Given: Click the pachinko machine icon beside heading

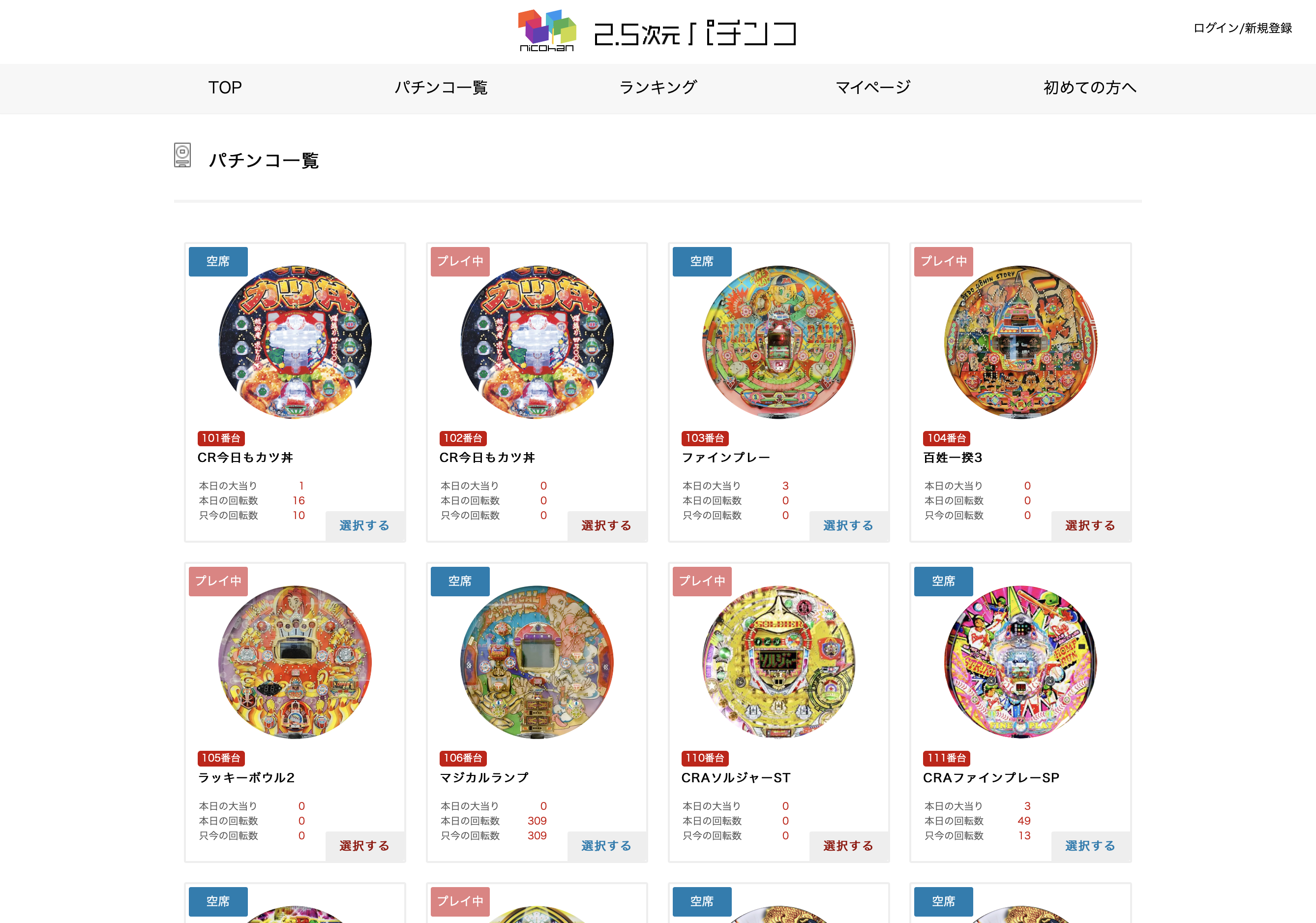Looking at the screenshot, I should [x=182, y=155].
